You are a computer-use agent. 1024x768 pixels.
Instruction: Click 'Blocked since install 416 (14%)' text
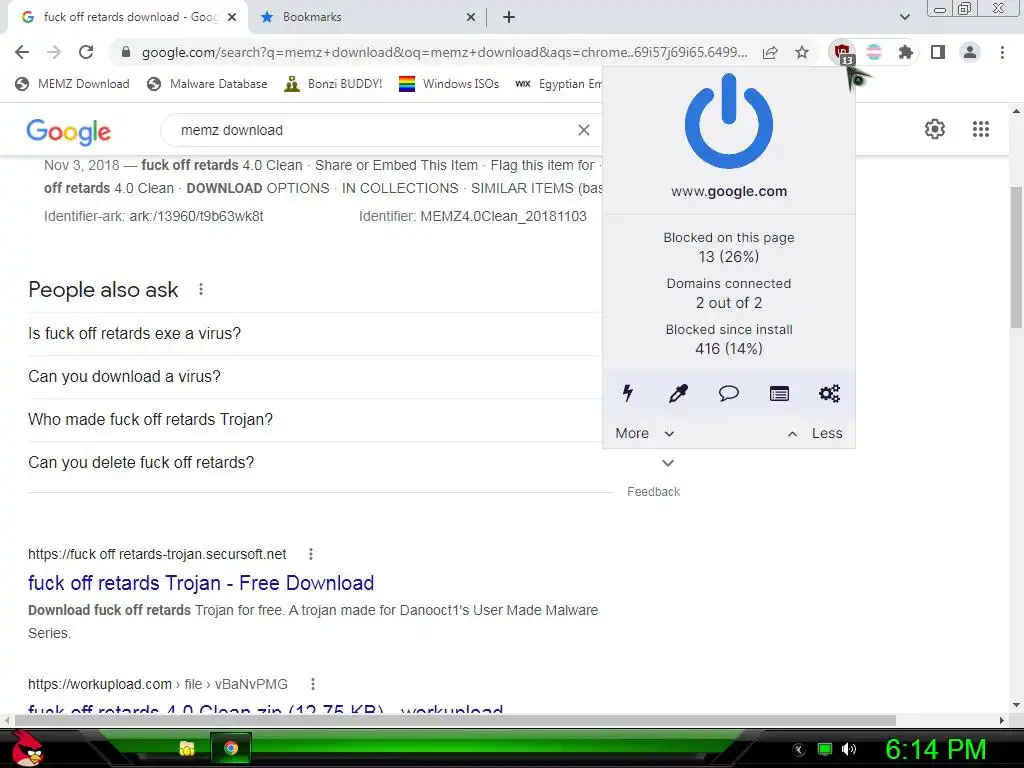tap(729, 339)
